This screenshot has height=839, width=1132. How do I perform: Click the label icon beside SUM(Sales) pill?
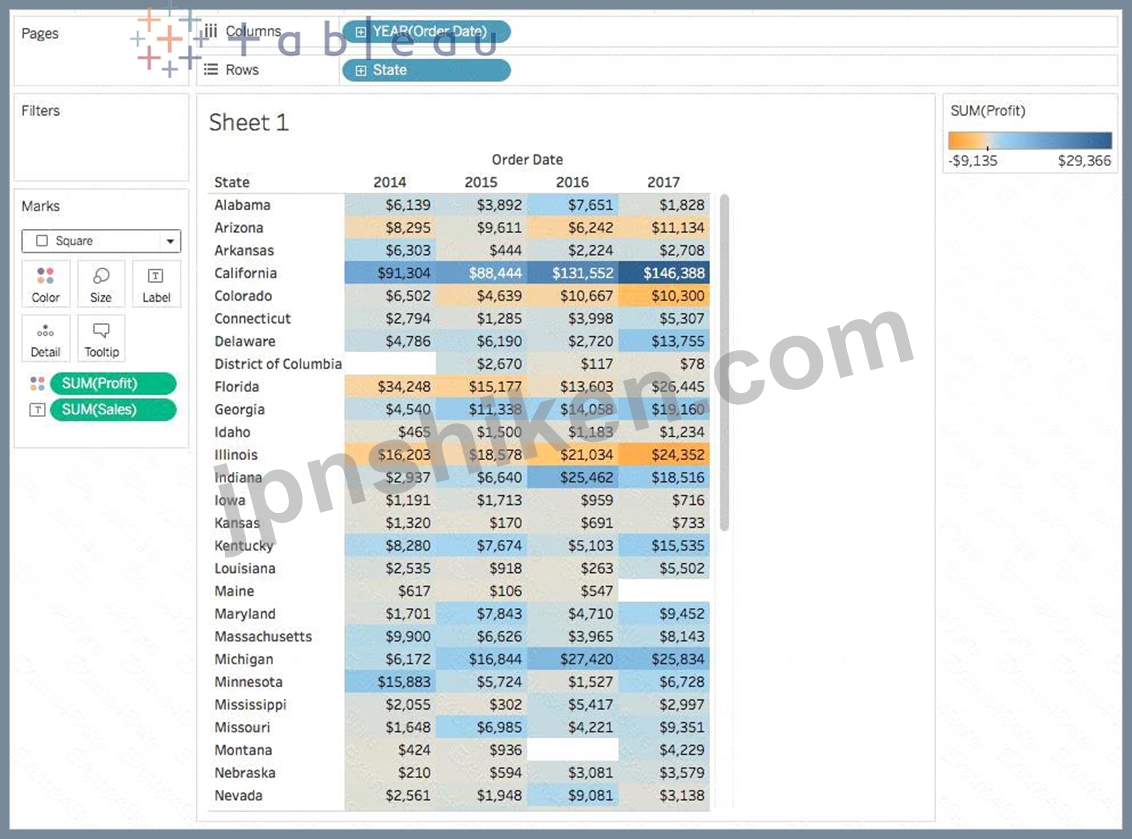click(38, 410)
